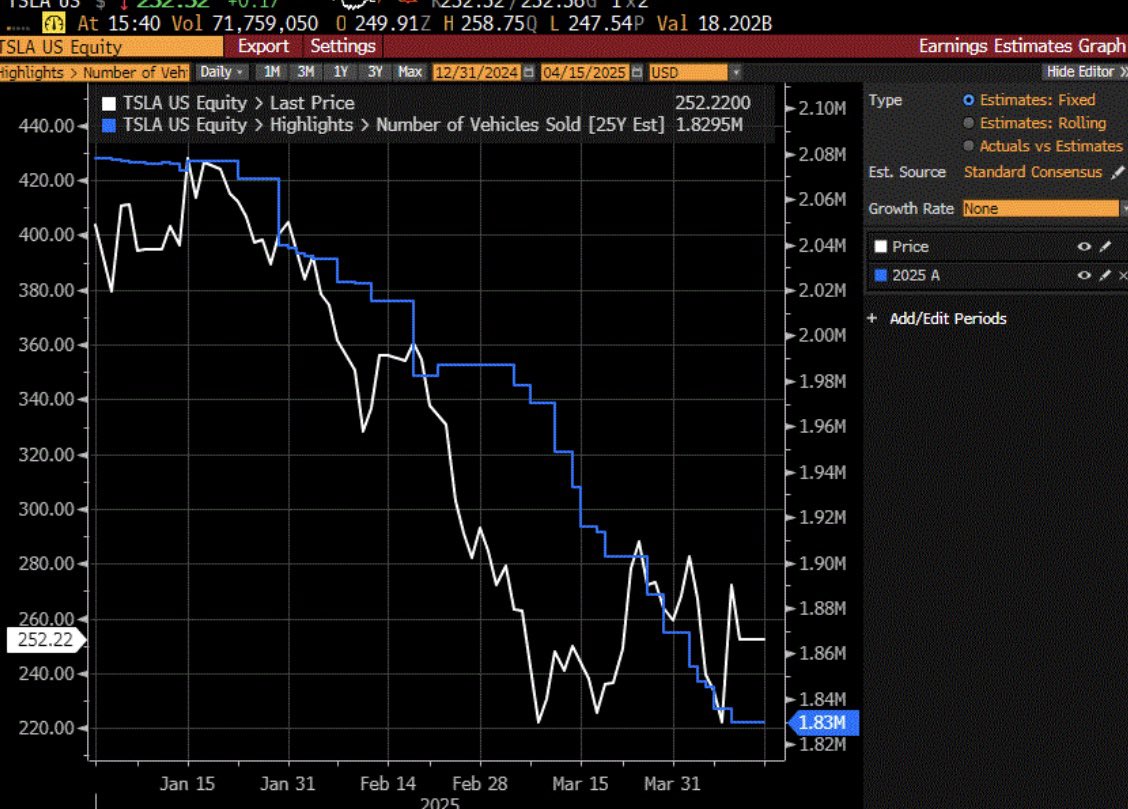The height and width of the screenshot is (809, 1128).
Task: Click the yellow clock icon near time
Action: 53,24
